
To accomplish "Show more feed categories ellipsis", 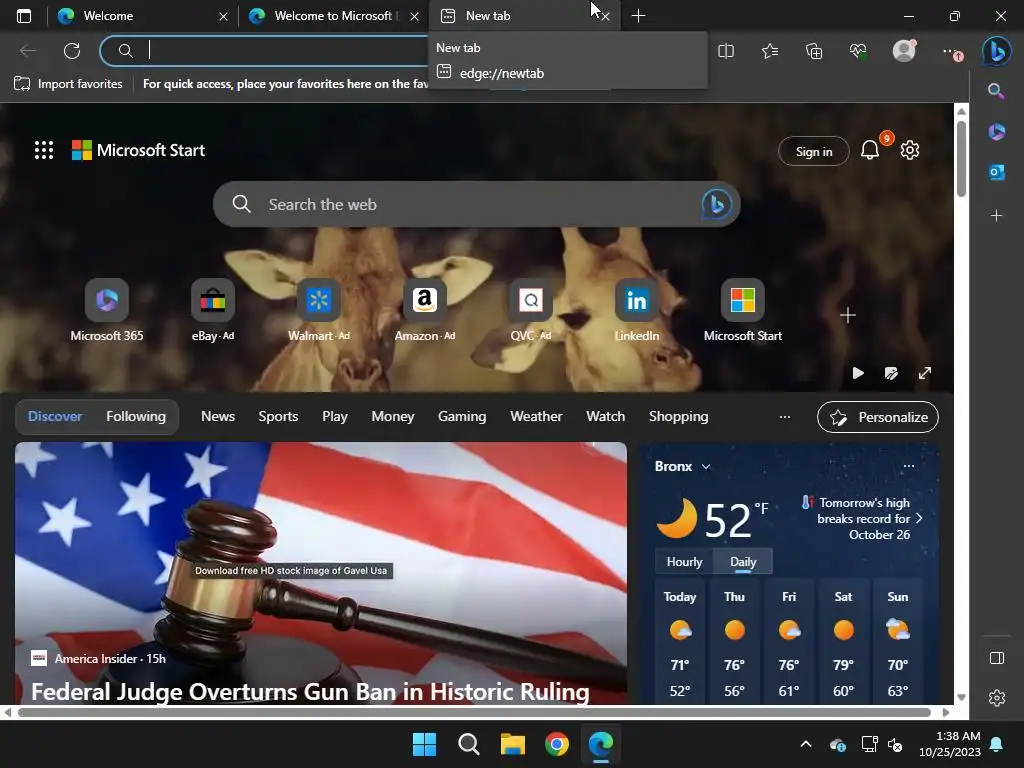I will (784, 417).
